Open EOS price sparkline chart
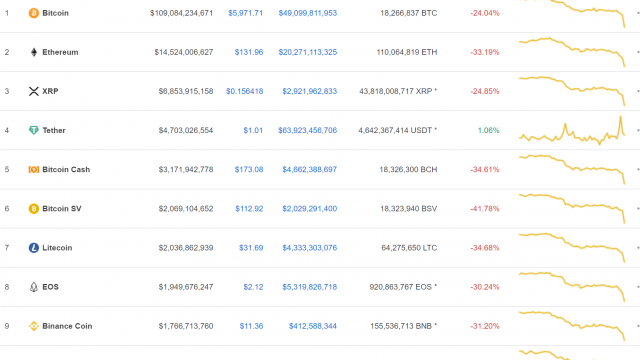 [572, 287]
